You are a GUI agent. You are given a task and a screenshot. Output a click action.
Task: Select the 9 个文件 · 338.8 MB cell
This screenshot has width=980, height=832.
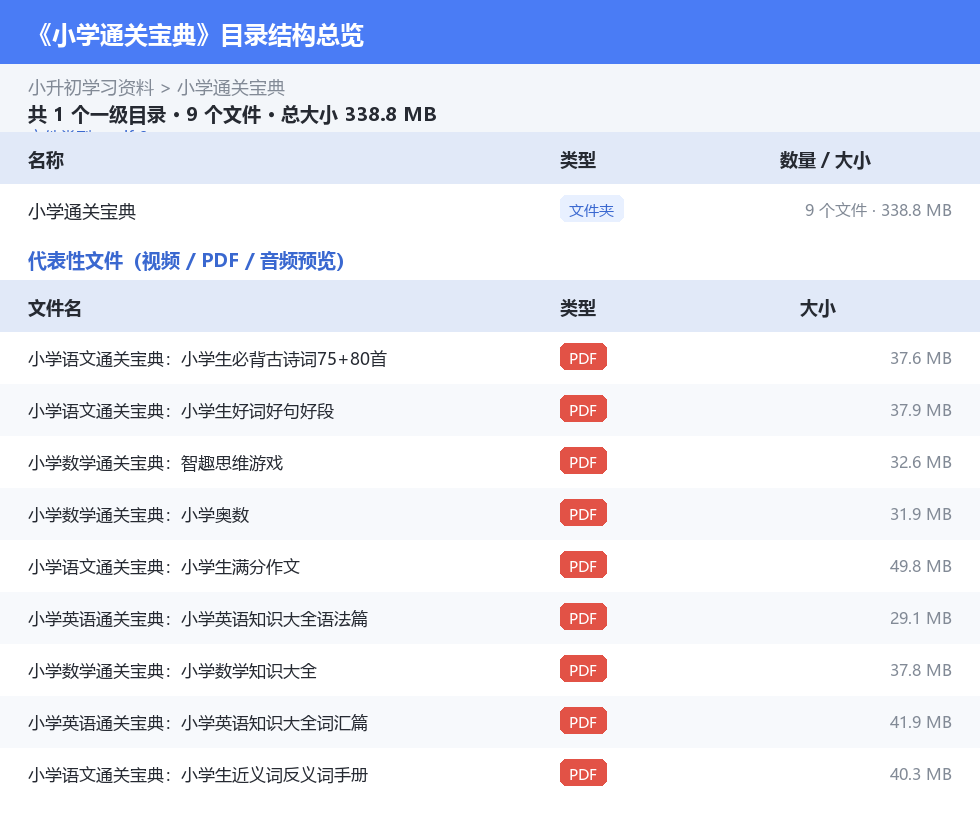click(878, 210)
